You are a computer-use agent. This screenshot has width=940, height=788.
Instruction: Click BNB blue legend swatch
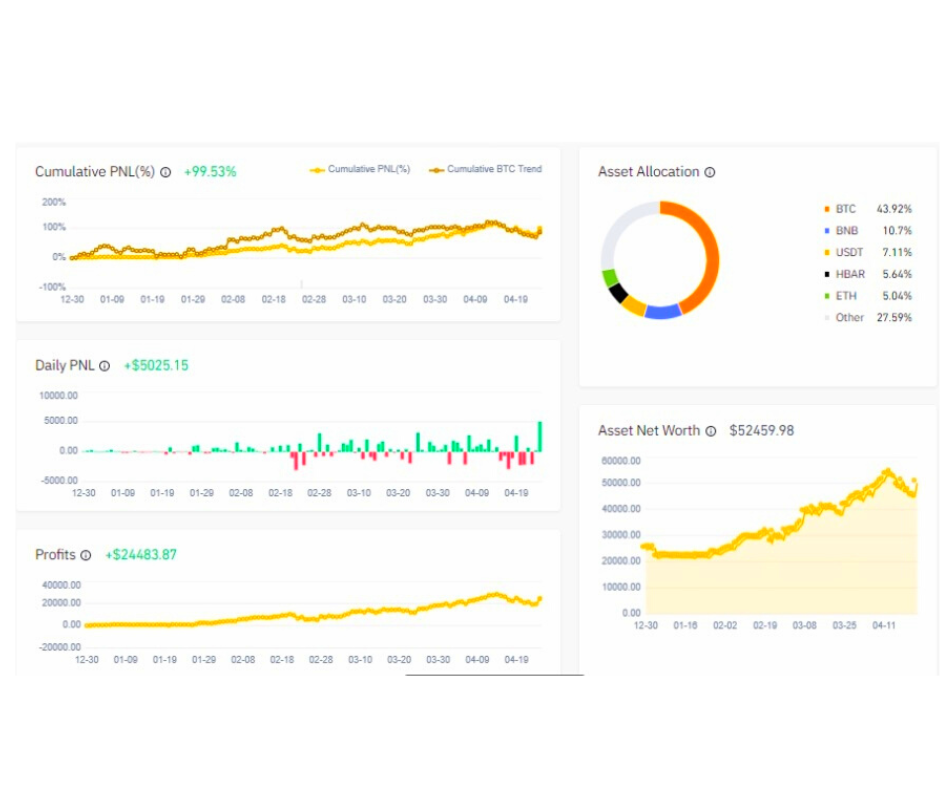coord(827,231)
